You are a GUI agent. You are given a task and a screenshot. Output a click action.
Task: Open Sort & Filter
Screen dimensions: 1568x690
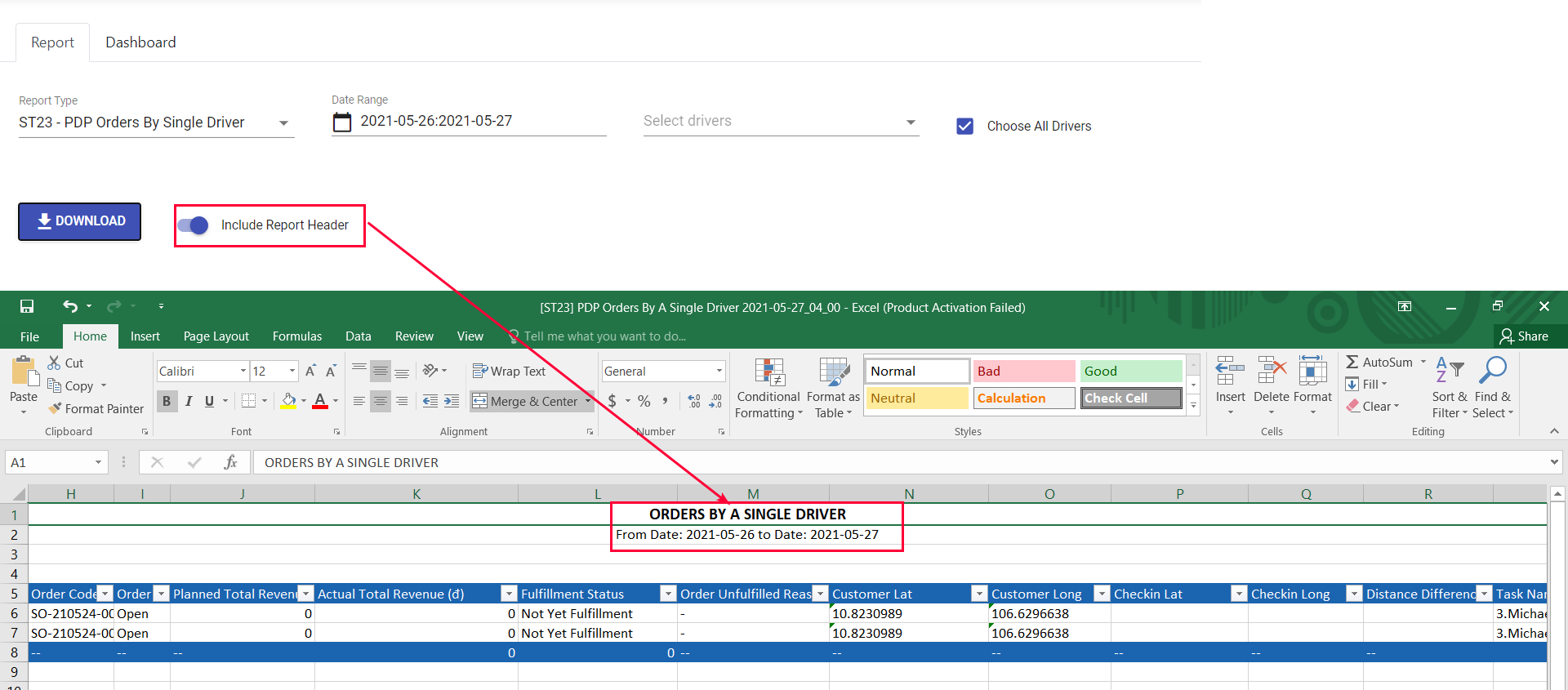(x=1450, y=388)
